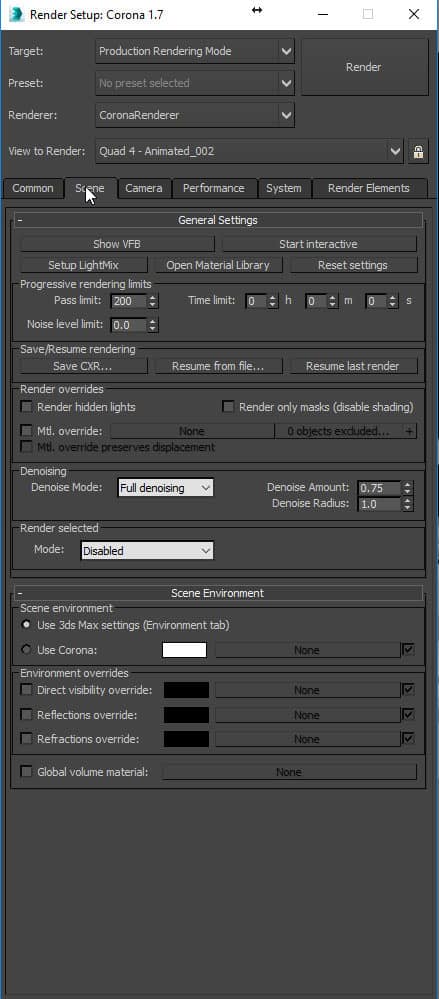This screenshot has height=999, width=439.
Task: Enable Render hidden lights checkbox
Action: click(27, 406)
